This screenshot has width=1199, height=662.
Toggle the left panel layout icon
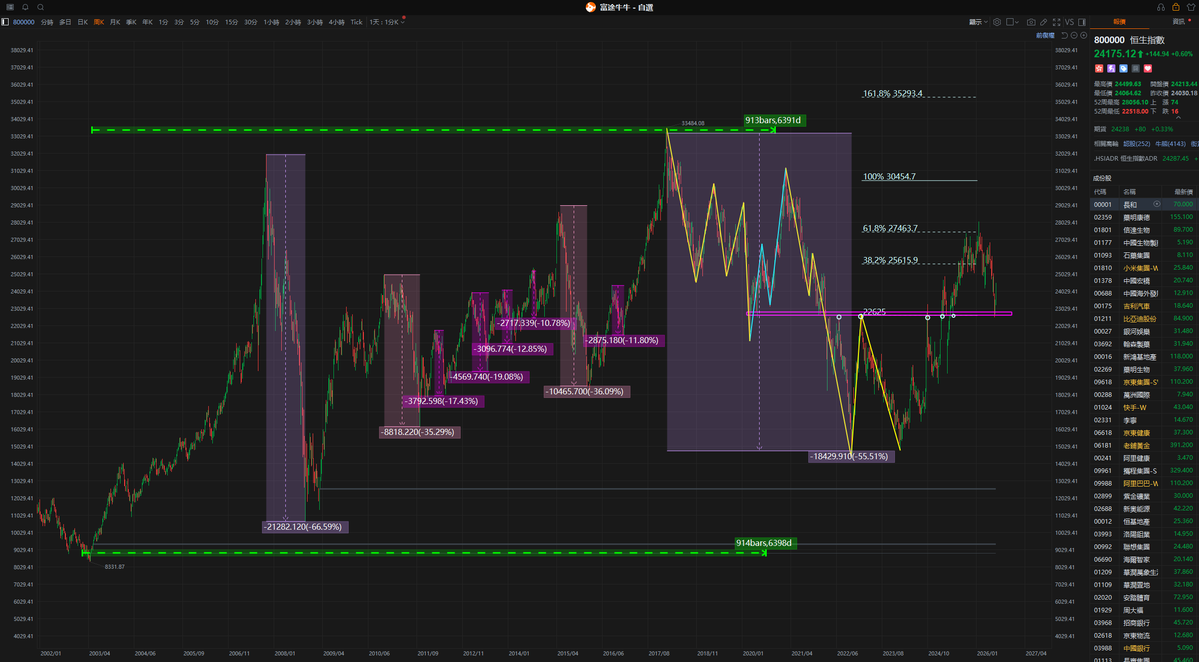[x=5, y=22]
